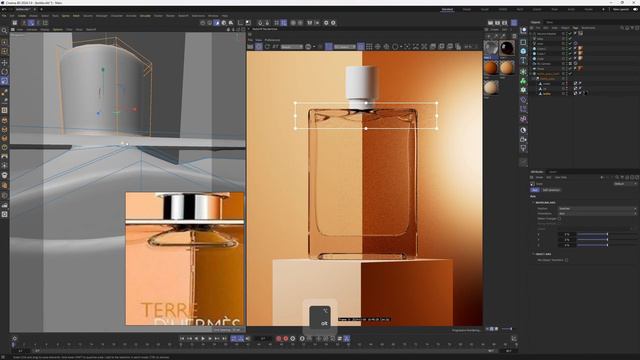
Task: Switch to the Takes tab beside Objects
Action: (550, 22)
